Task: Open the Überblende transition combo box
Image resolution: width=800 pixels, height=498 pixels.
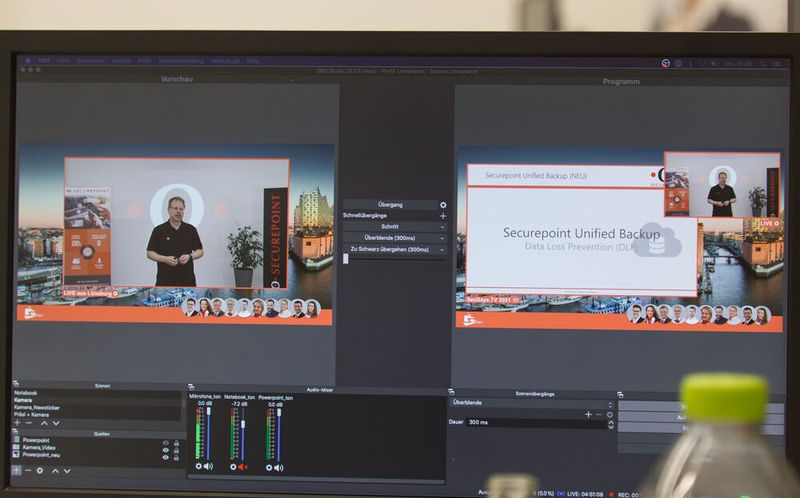Action: click(x=531, y=403)
